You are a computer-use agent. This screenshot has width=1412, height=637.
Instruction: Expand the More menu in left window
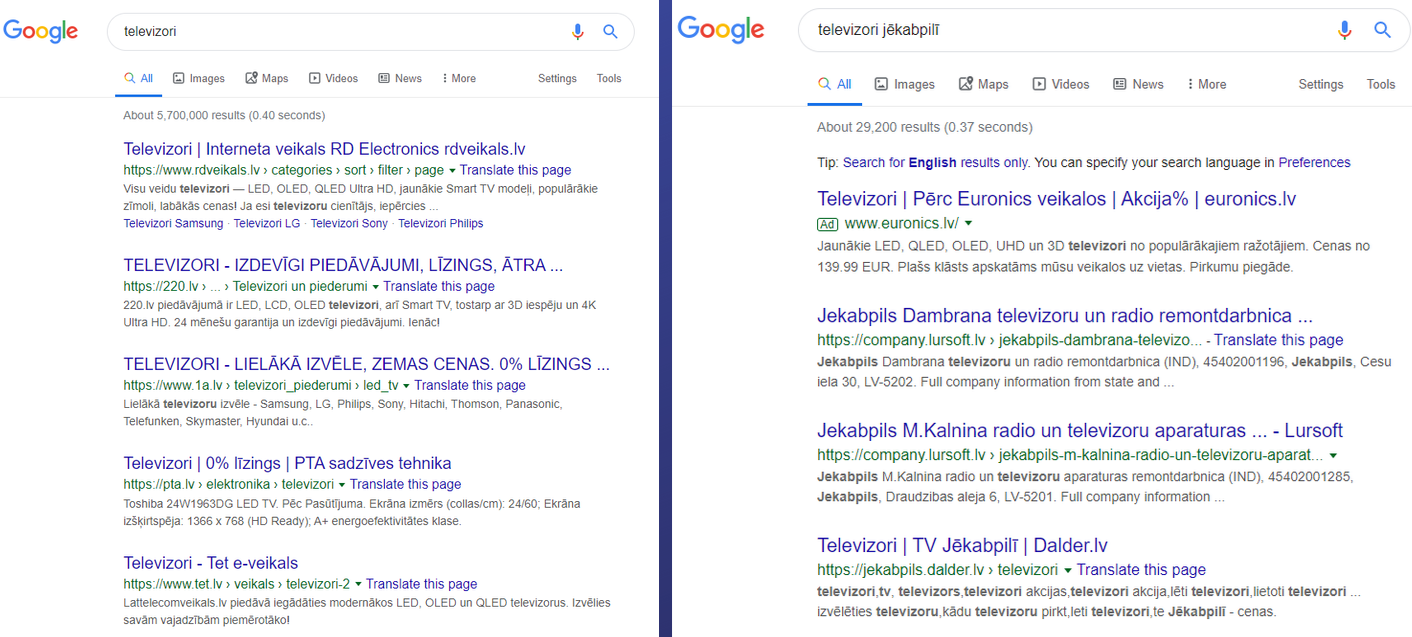tap(458, 78)
